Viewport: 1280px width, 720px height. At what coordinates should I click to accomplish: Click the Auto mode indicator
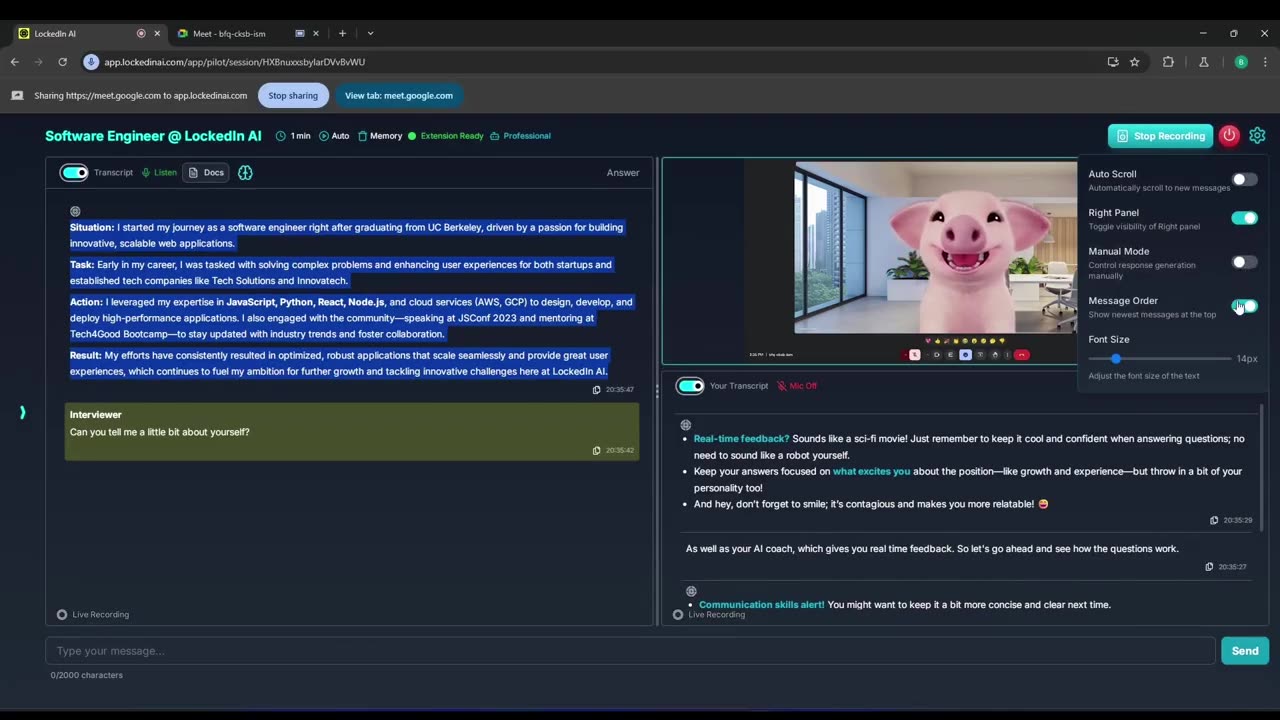tap(334, 136)
